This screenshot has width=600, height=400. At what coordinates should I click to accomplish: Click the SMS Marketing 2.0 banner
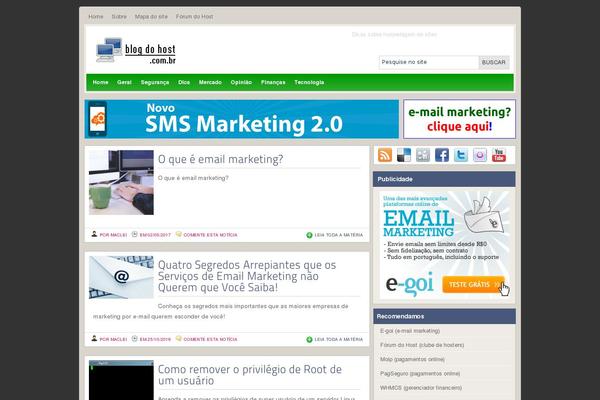coord(241,119)
